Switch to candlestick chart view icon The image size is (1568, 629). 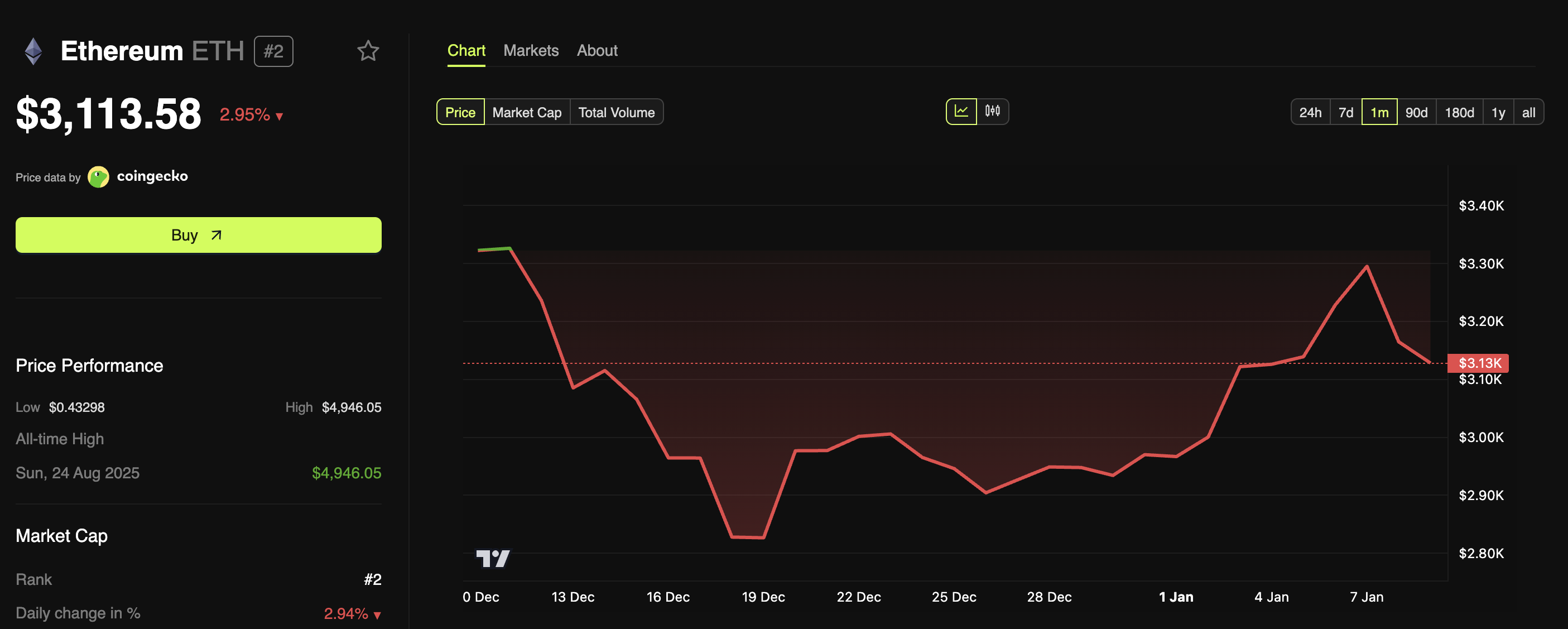[992, 112]
